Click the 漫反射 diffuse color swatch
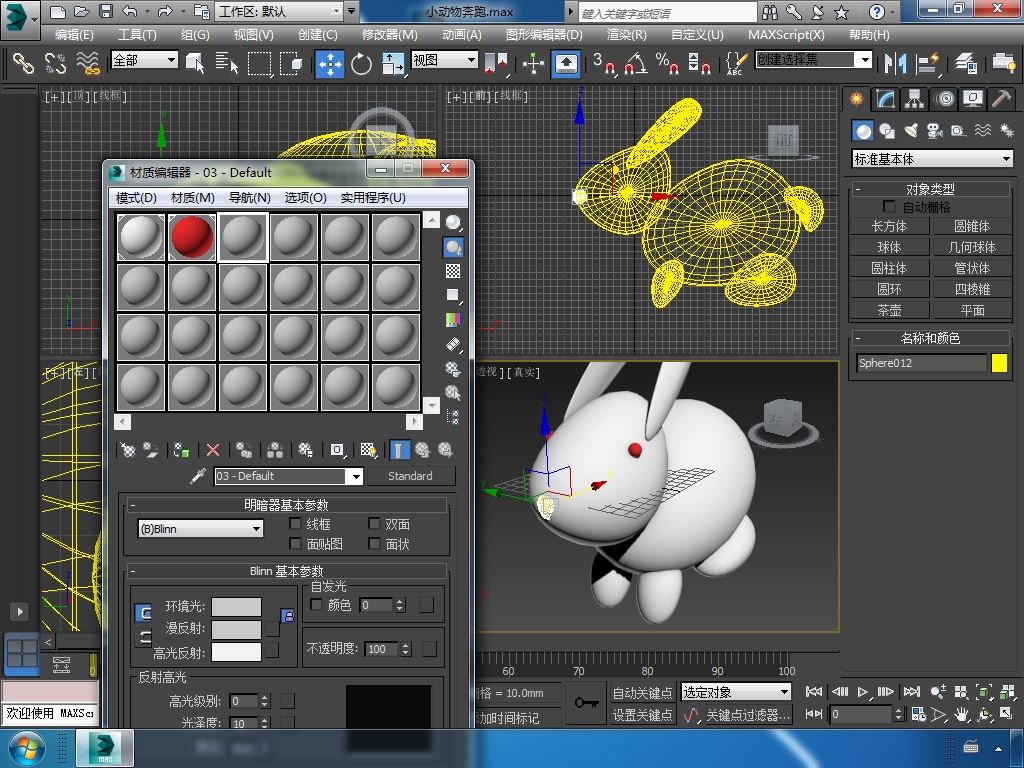This screenshot has height=768, width=1024. pyautogui.click(x=236, y=629)
